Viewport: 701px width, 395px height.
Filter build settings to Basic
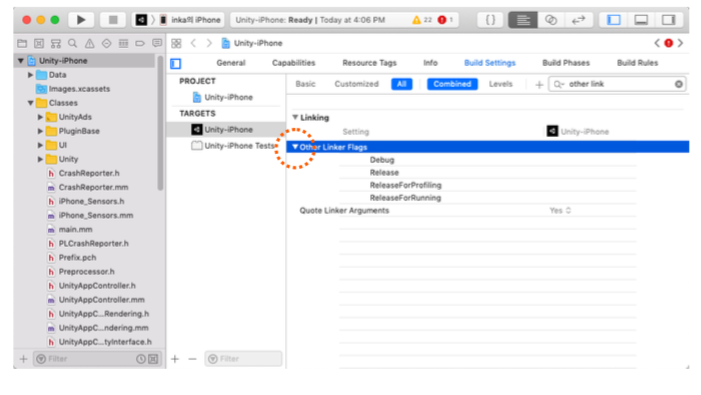point(305,84)
